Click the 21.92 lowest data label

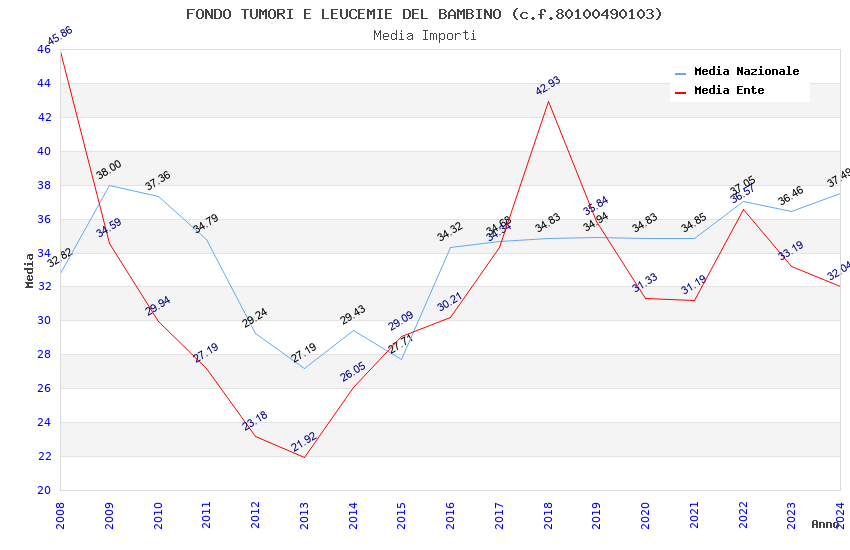[x=304, y=442]
